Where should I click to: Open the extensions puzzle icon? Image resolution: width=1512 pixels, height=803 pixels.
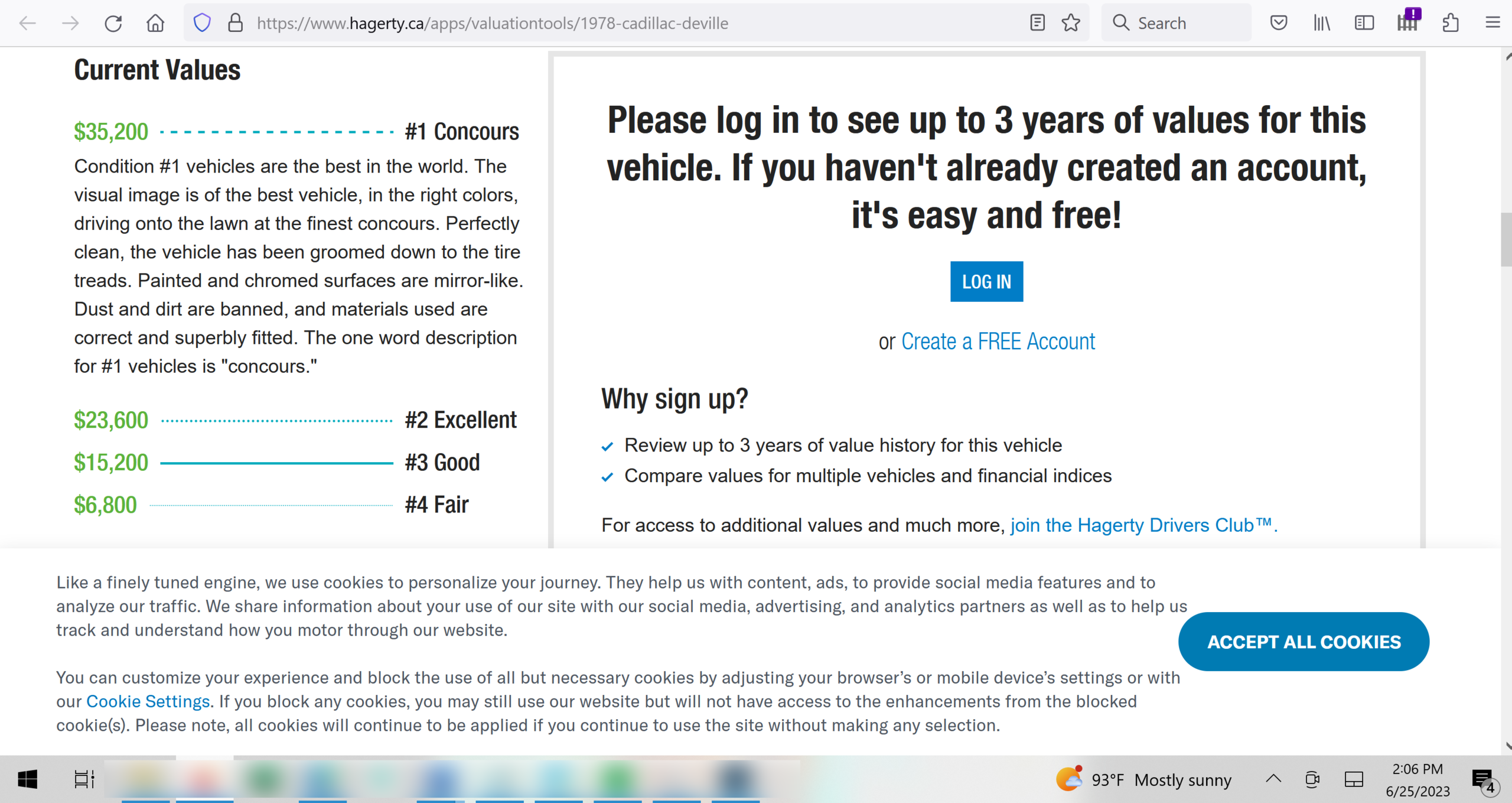pyautogui.click(x=1451, y=23)
